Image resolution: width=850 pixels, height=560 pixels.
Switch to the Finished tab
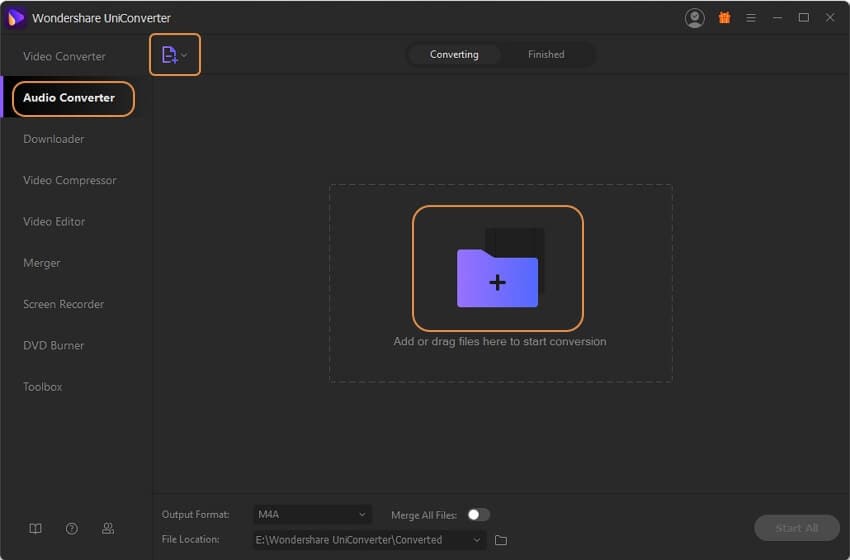546,54
